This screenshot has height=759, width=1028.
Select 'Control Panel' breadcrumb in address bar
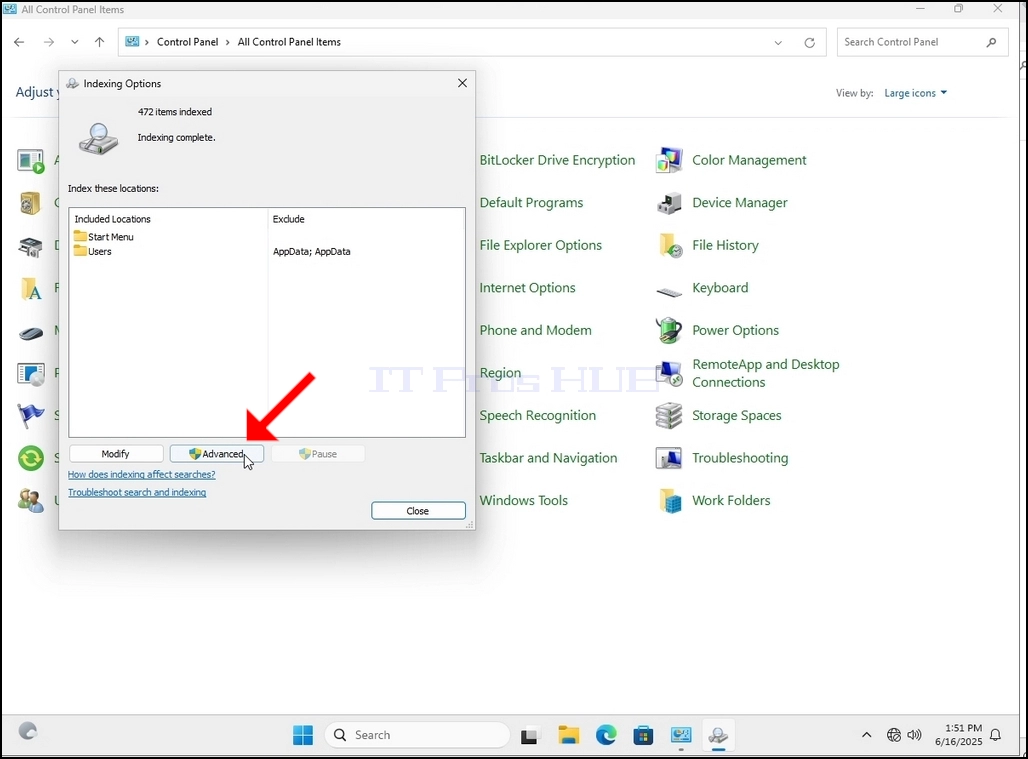(188, 42)
